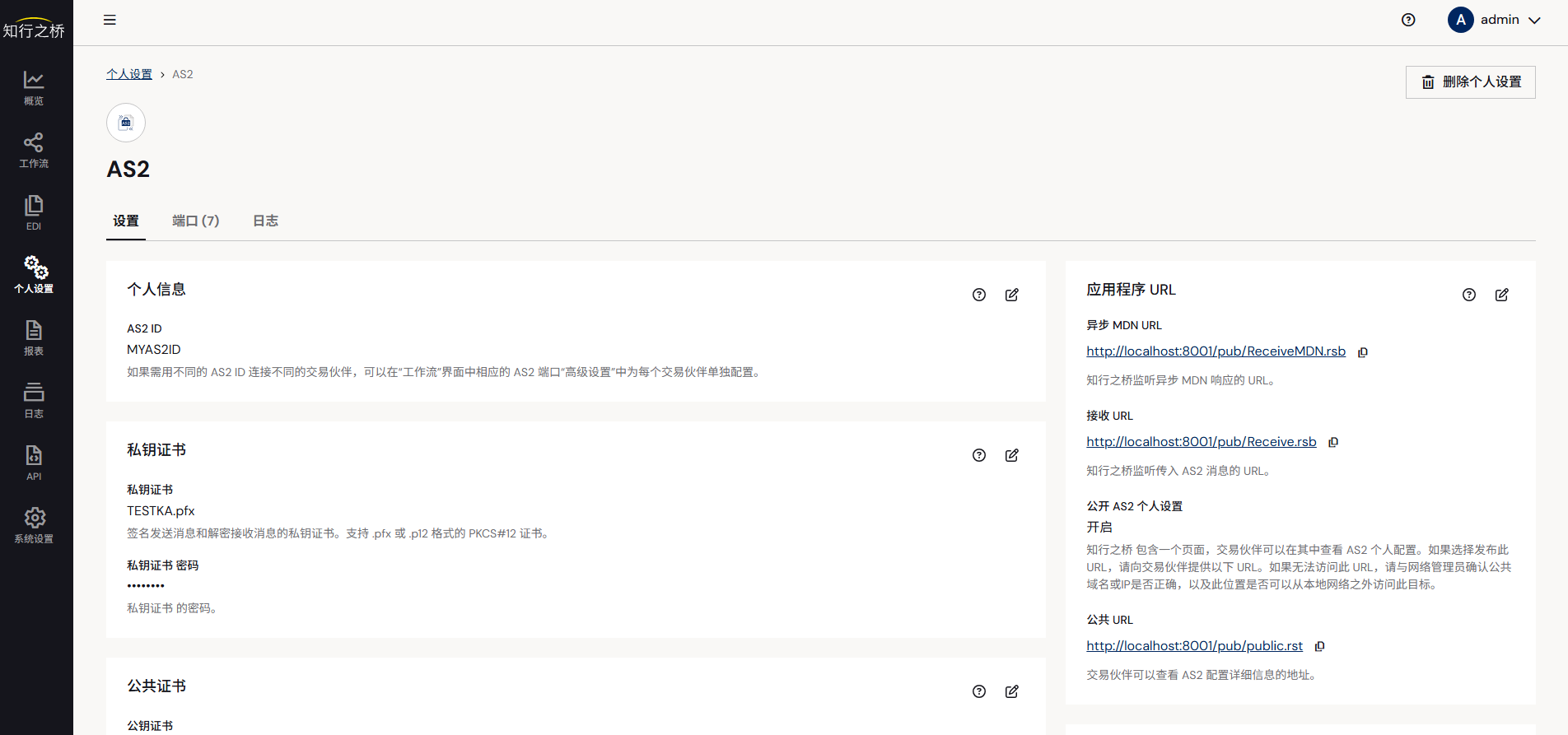This screenshot has width=1568, height=735.
Task: Expand the admin user dropdown chevron
Action: [x=1534, y=21]
